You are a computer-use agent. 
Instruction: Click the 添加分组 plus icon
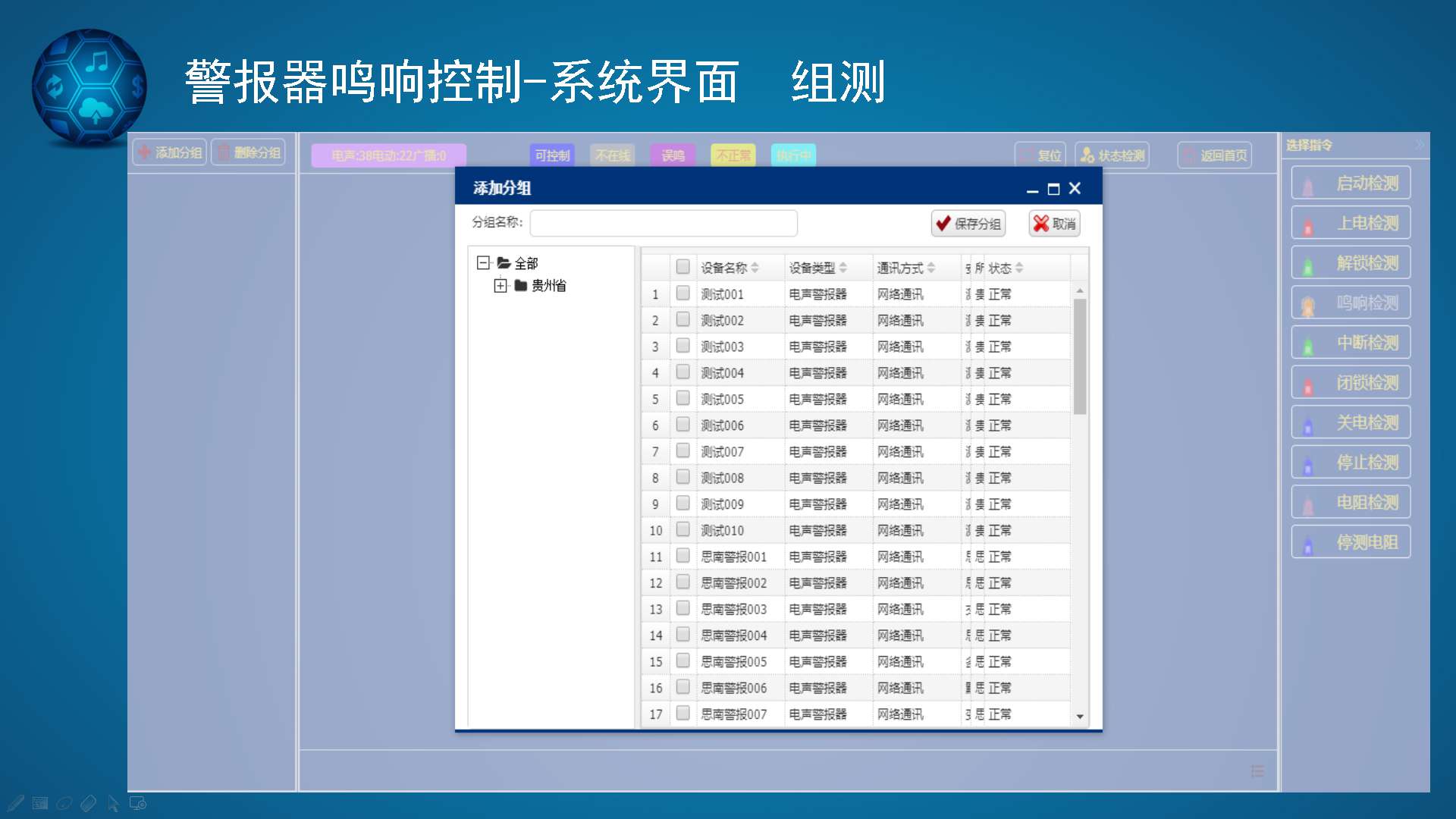tap(144, 152)
